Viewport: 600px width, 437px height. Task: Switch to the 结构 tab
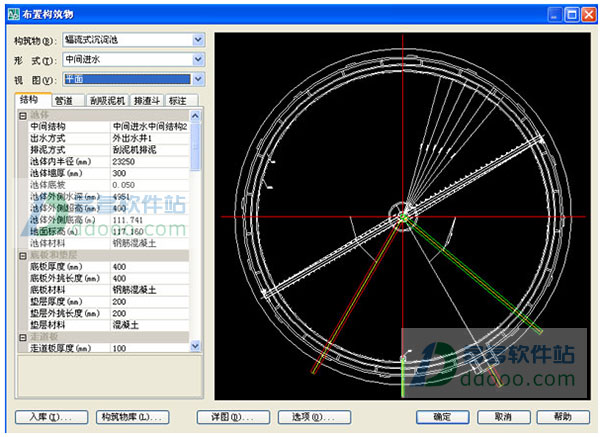pos(32,100)
